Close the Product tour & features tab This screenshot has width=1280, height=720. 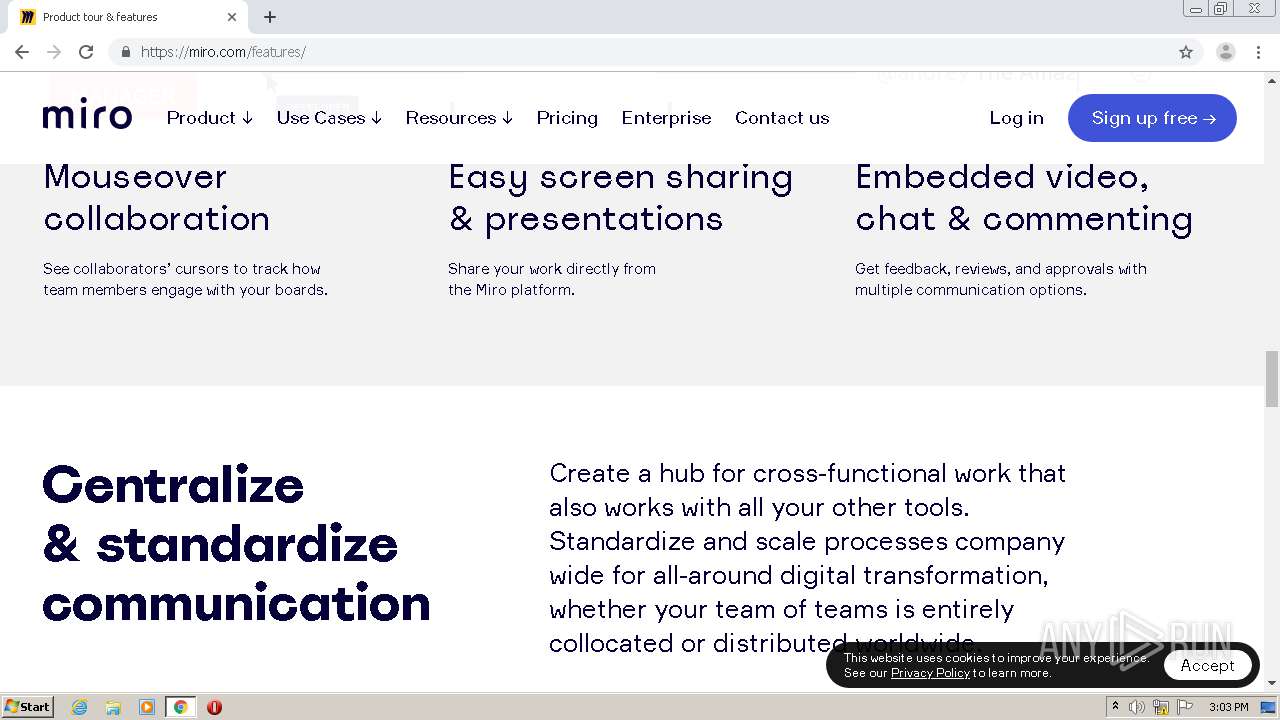click(x=232, y=17)
